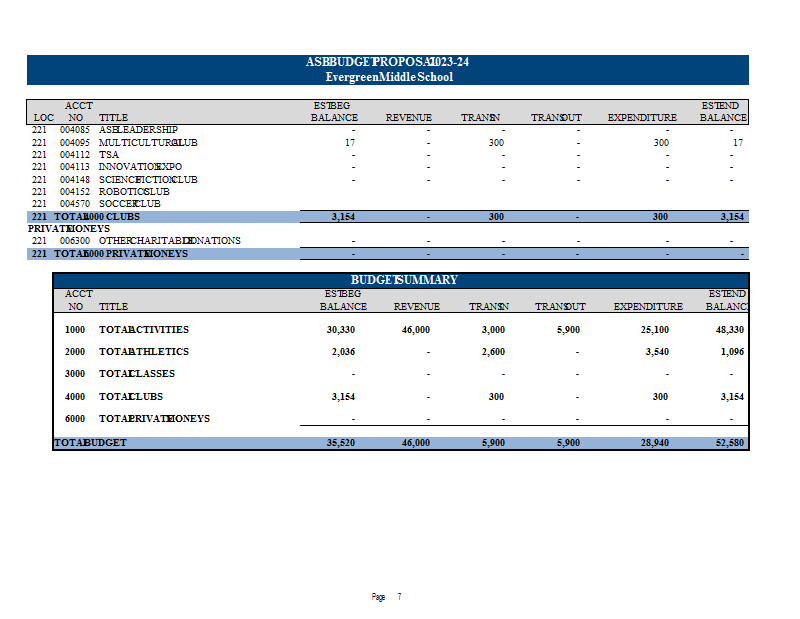
Task: Click the 28,940 total expenditure
Action: coord(655,443)
